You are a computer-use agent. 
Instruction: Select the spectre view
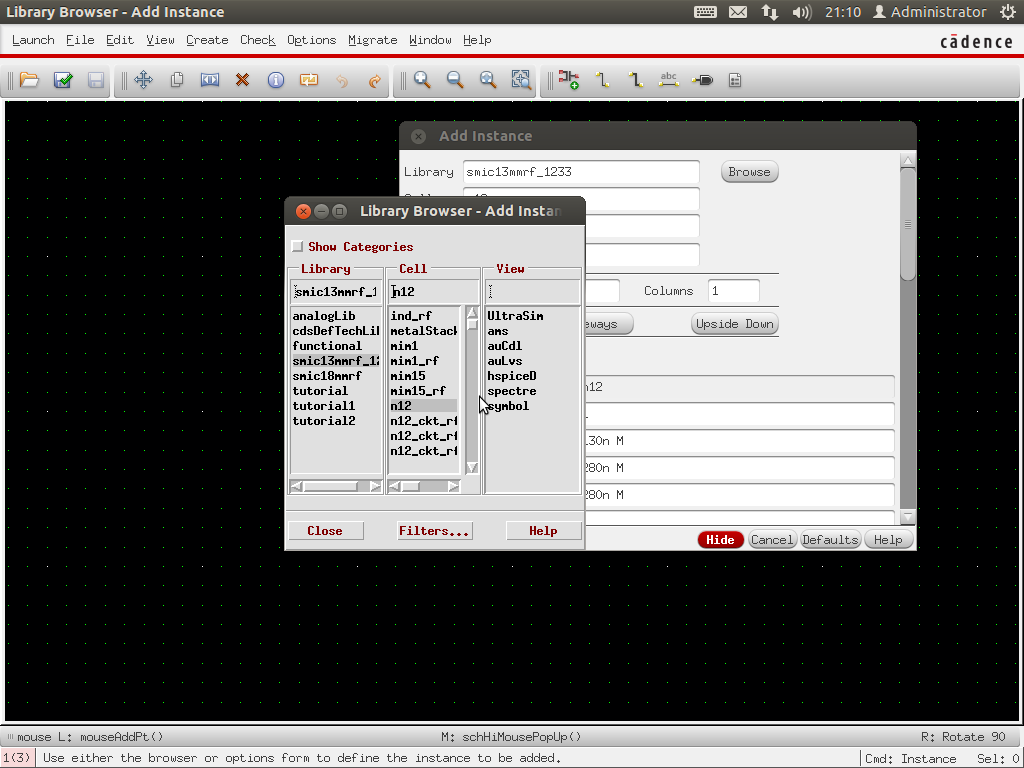click(x=511, y=391)
